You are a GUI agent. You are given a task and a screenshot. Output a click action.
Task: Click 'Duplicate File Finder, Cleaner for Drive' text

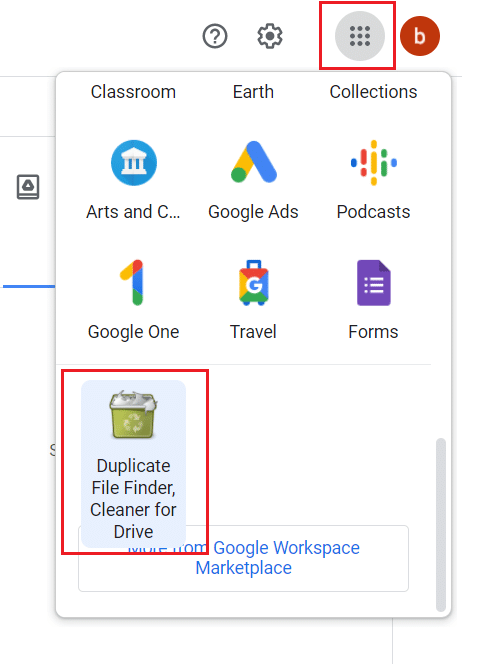[x=133, y=498]
